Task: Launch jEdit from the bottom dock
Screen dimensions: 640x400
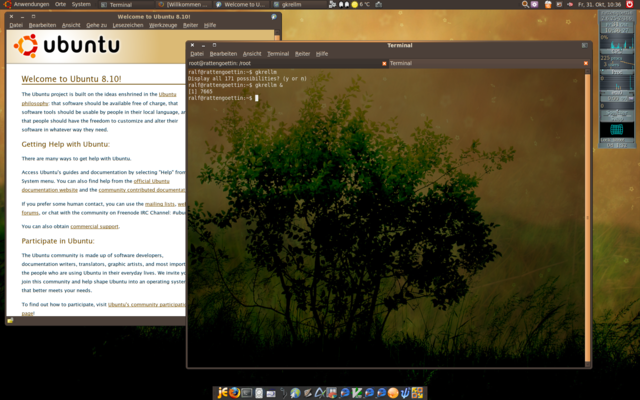Action: point(222,393)
